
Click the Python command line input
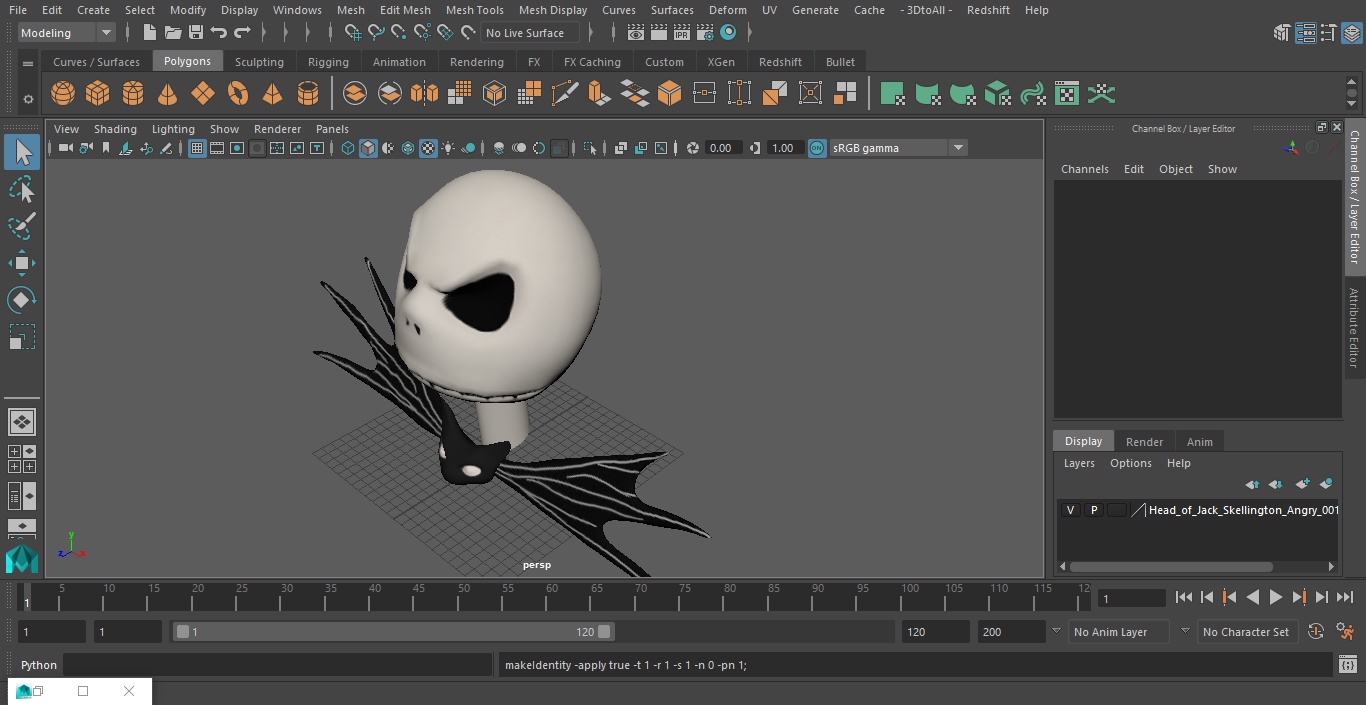278,665
